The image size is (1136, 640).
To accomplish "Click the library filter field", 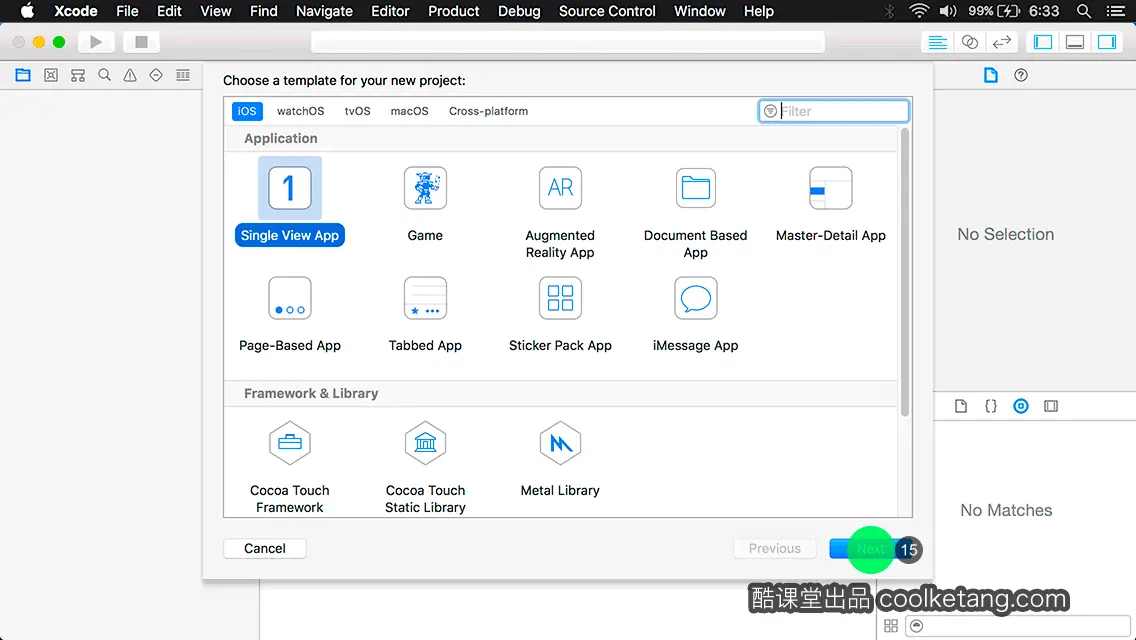I will [1017, 626].
